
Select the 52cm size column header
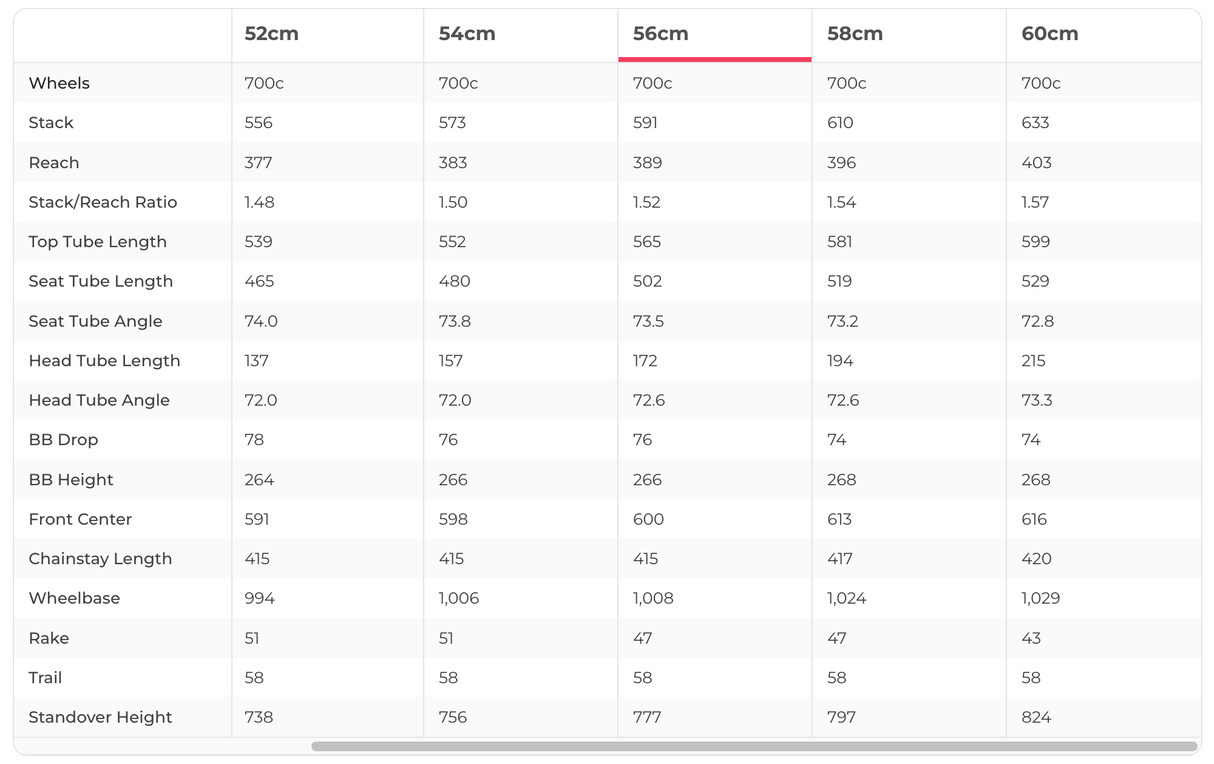[x=271, y=34]
